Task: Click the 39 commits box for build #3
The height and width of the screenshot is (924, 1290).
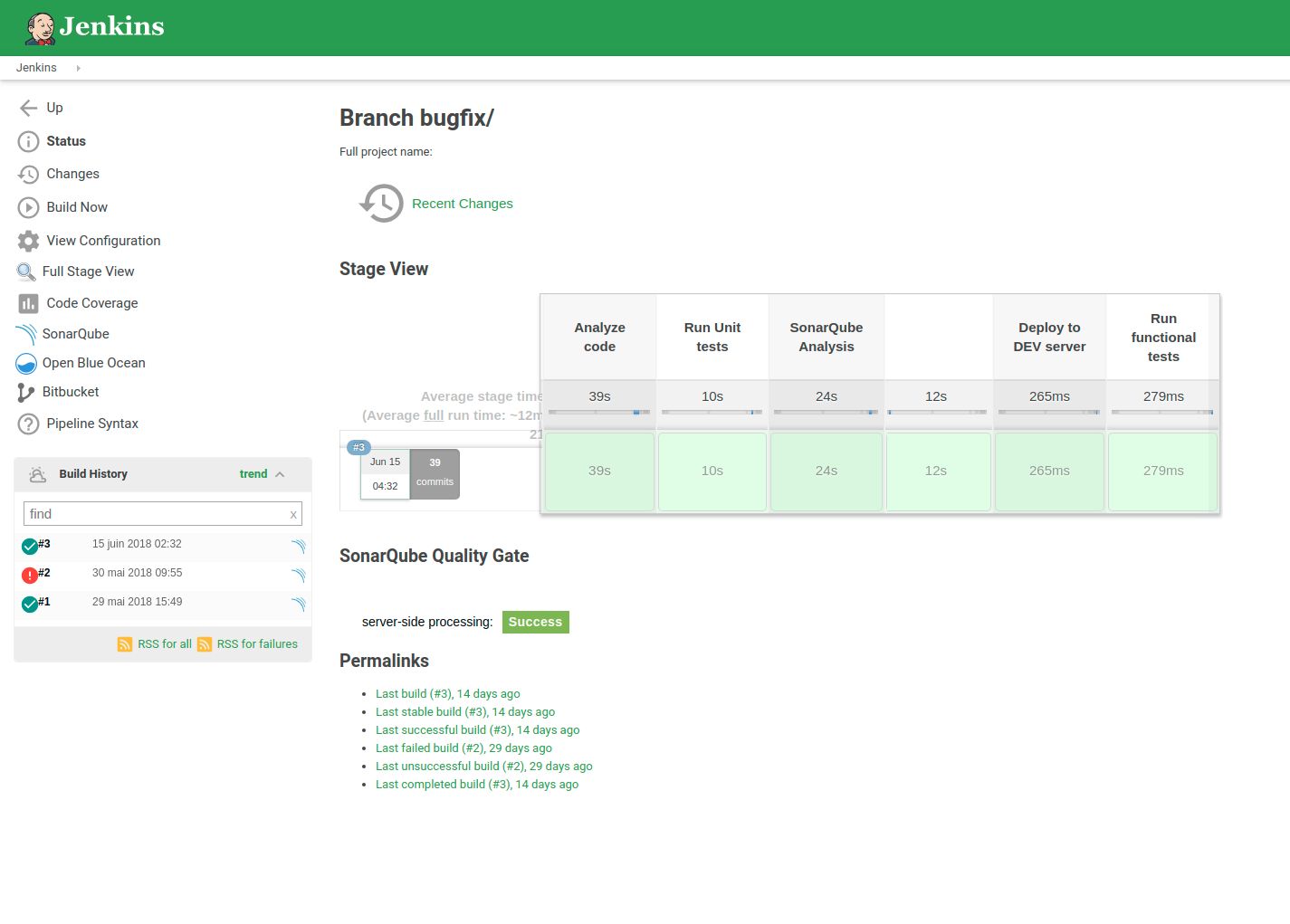Action: 435,473
